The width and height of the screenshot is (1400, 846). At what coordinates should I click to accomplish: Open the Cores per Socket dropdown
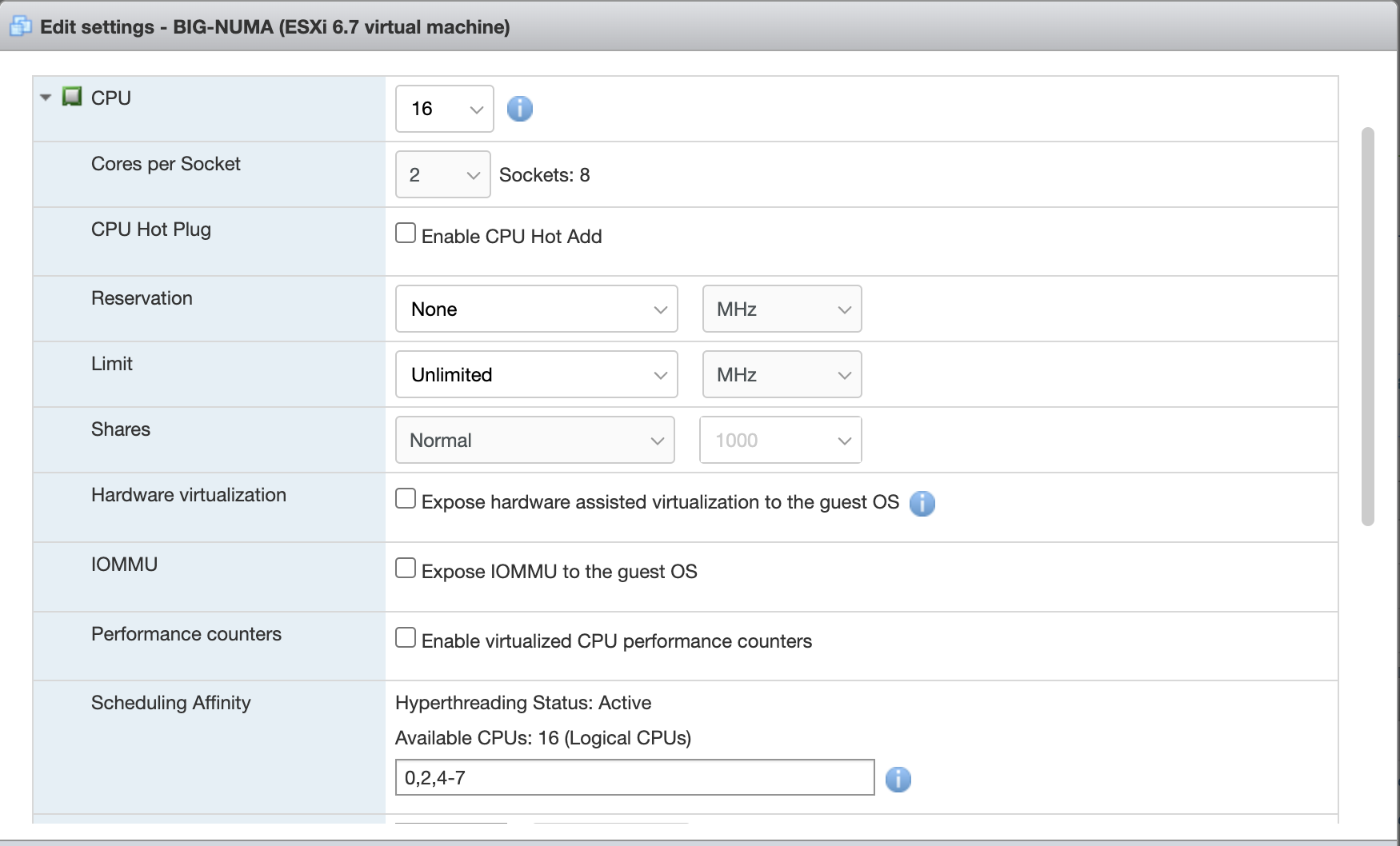(x=442, y=174)
